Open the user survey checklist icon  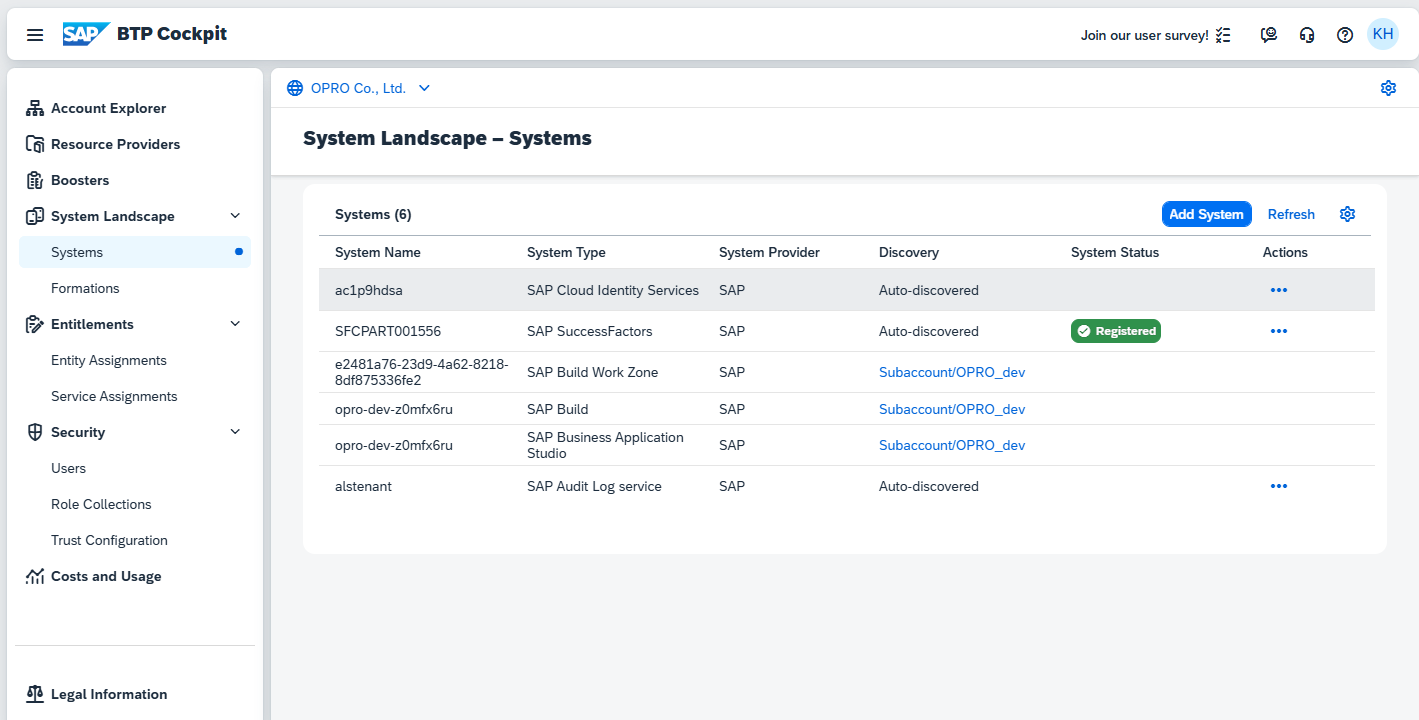pyautogui.click(x=1223, y=35)
